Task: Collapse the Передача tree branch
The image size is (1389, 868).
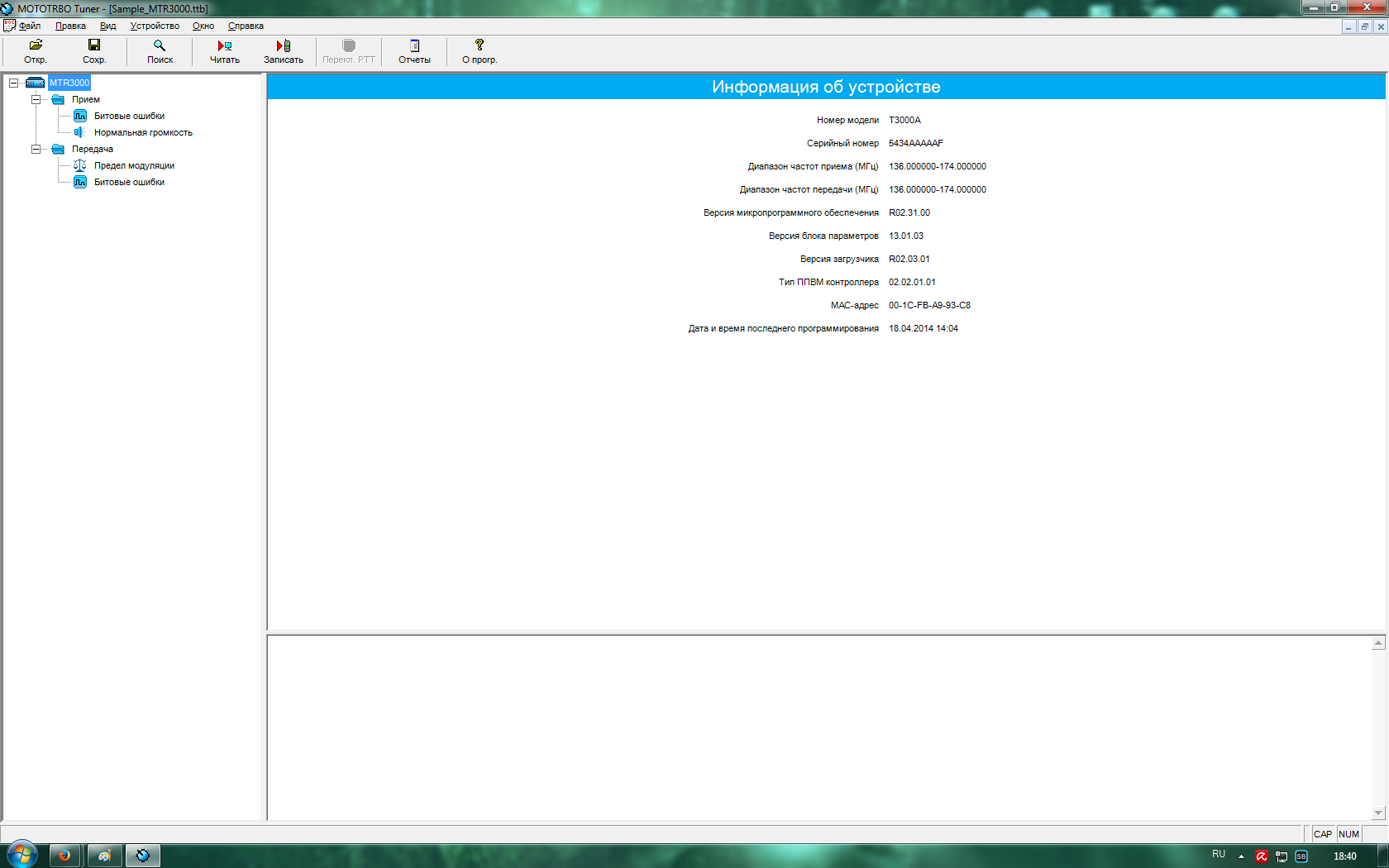Action: point(36,149)
